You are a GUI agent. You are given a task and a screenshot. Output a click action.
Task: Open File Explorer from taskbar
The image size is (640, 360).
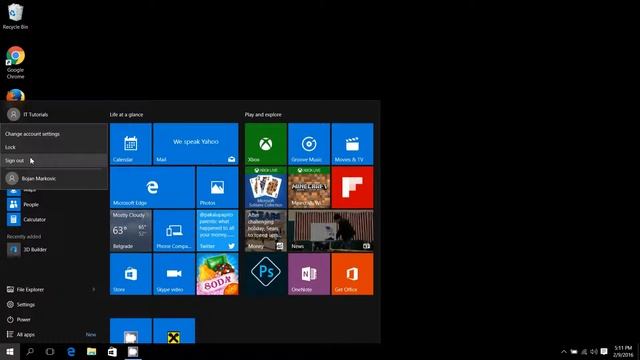point(91,351)
